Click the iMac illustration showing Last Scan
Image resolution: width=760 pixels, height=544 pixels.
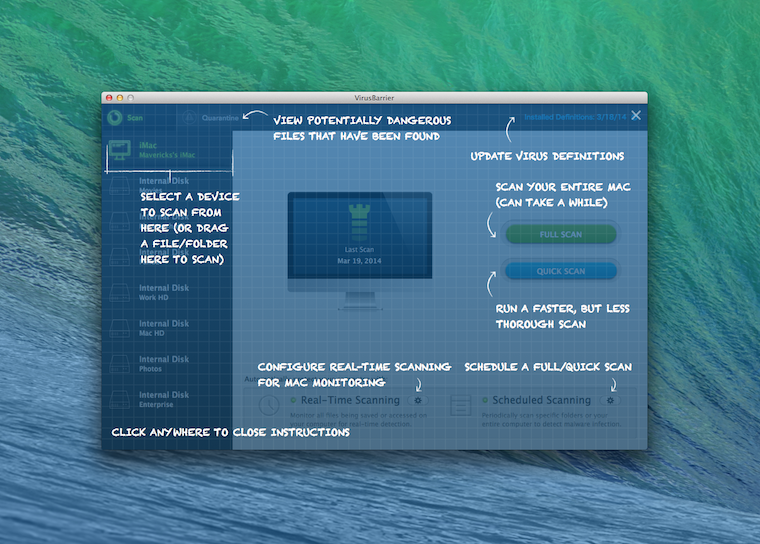360,251
